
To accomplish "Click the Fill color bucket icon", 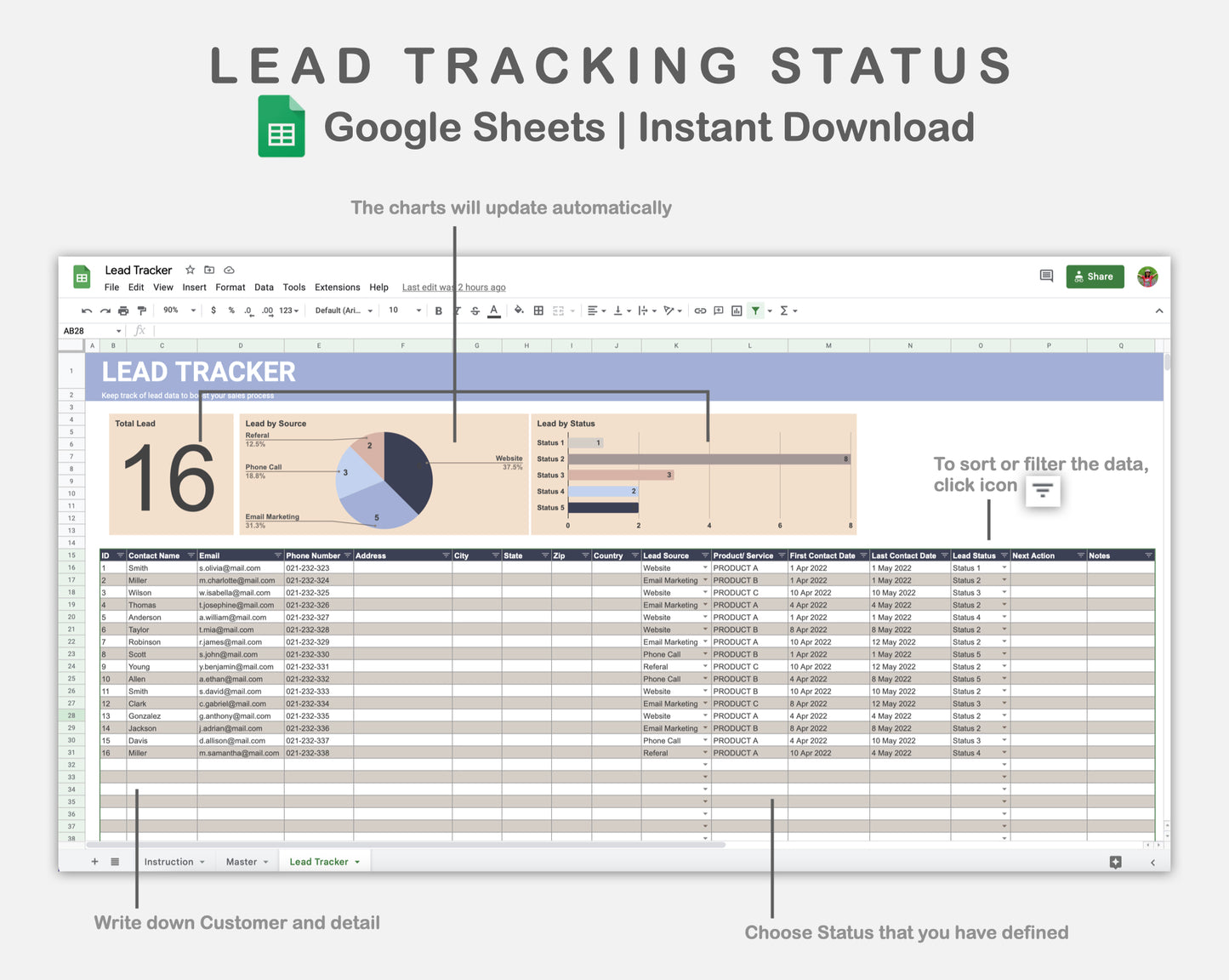I will (520, 310).
